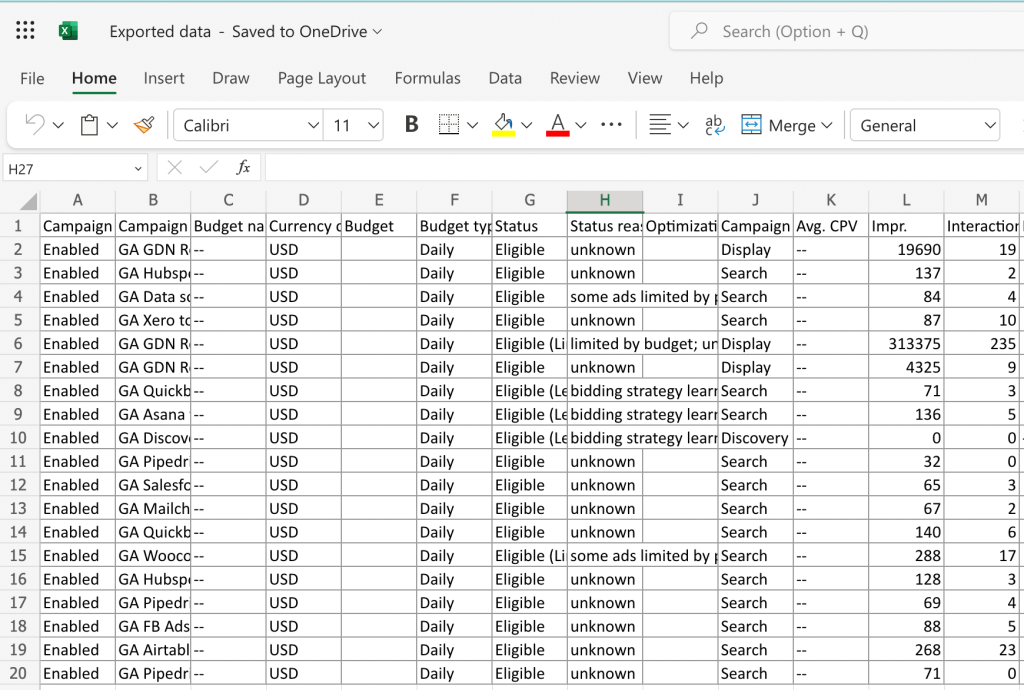1024x690 pixels.
Task: Click the Undo icon
Action: 32,124
